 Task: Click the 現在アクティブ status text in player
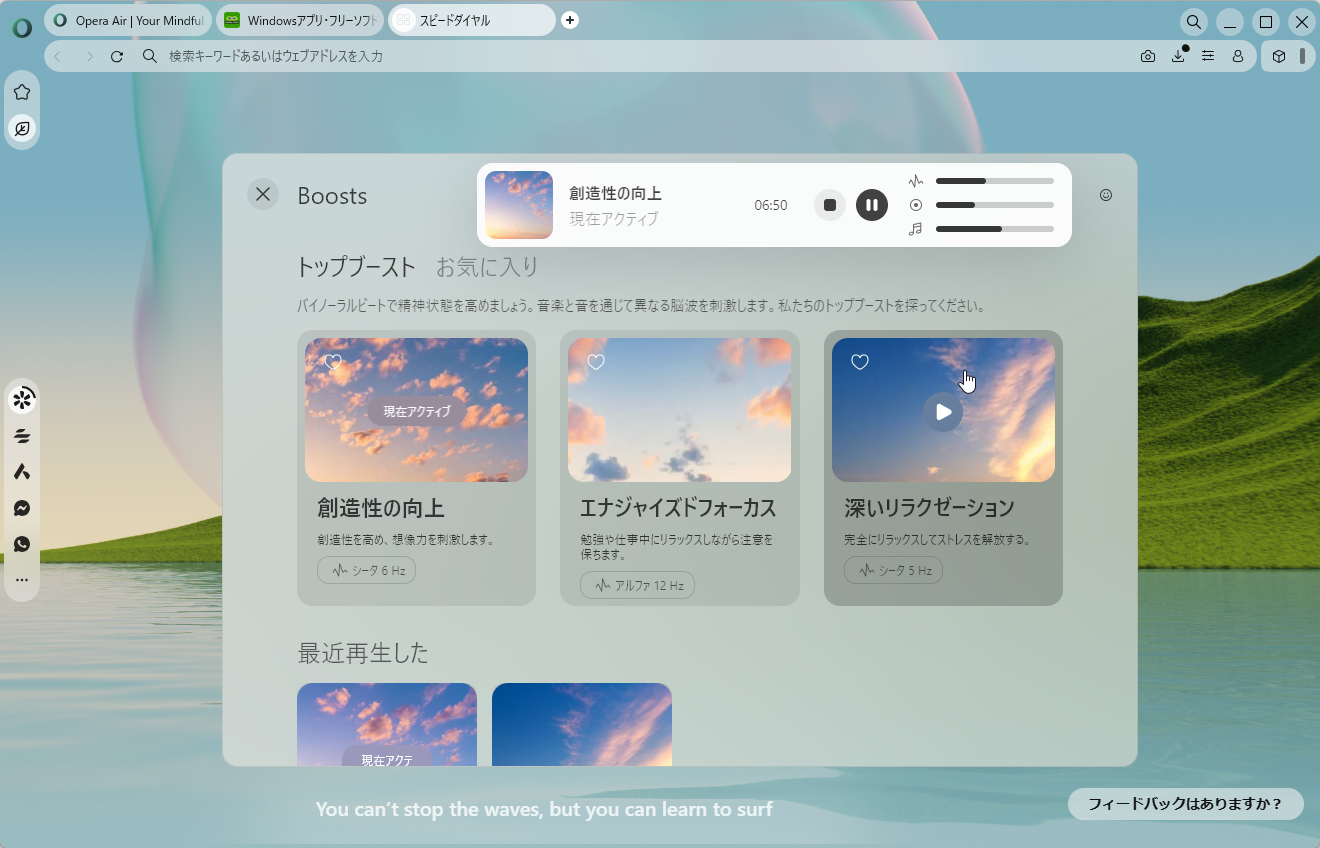coord(614,218)
